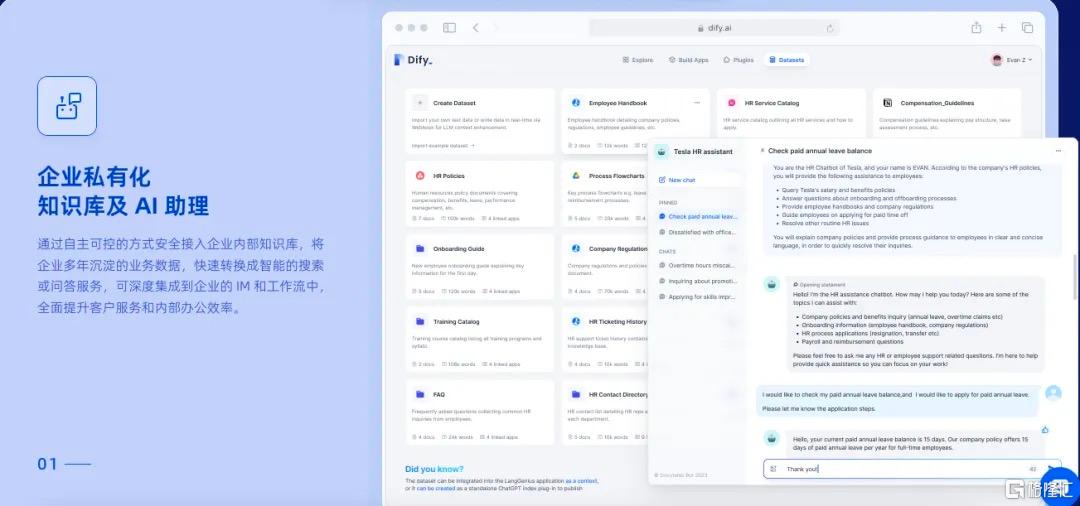Like the bot's leave balance reply
This screenshot has height=506, width=1080.
(x=1045, y=430)
